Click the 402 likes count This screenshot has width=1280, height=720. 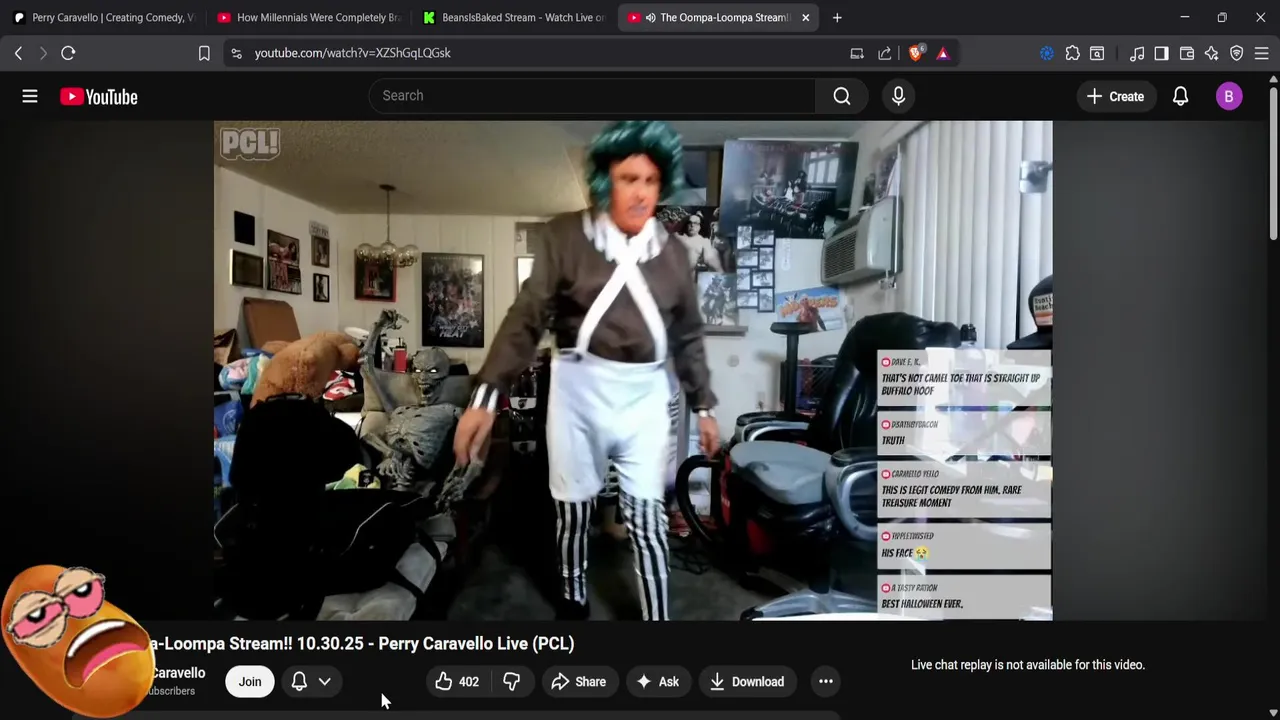coord(469,682)
